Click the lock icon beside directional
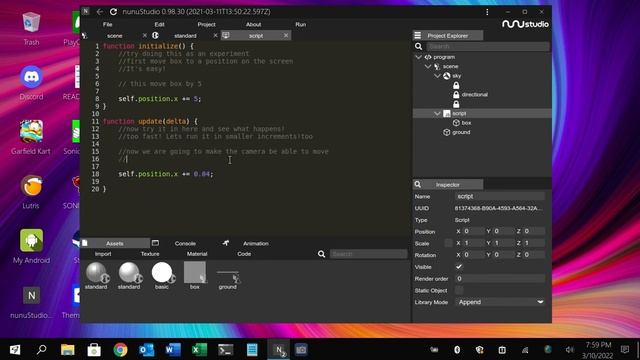640x360 pixels. click(x=456, y=95)
